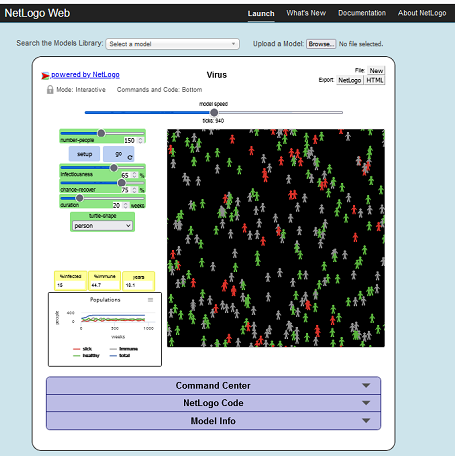The height and width of the screenshot is (456, 455).
Task: Click the chance-recover value field showing 75
Action: (125, 190)
